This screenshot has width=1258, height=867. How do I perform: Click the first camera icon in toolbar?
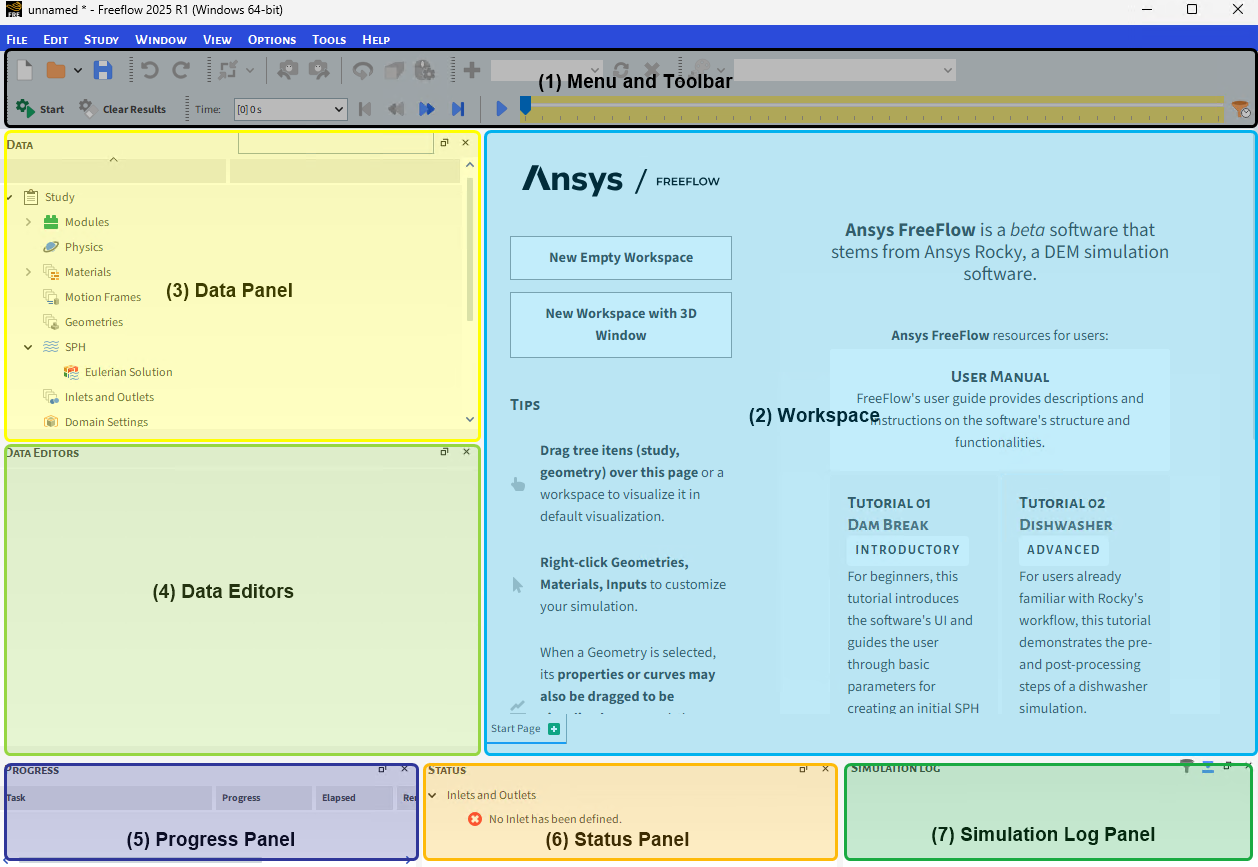pos(289,70)
